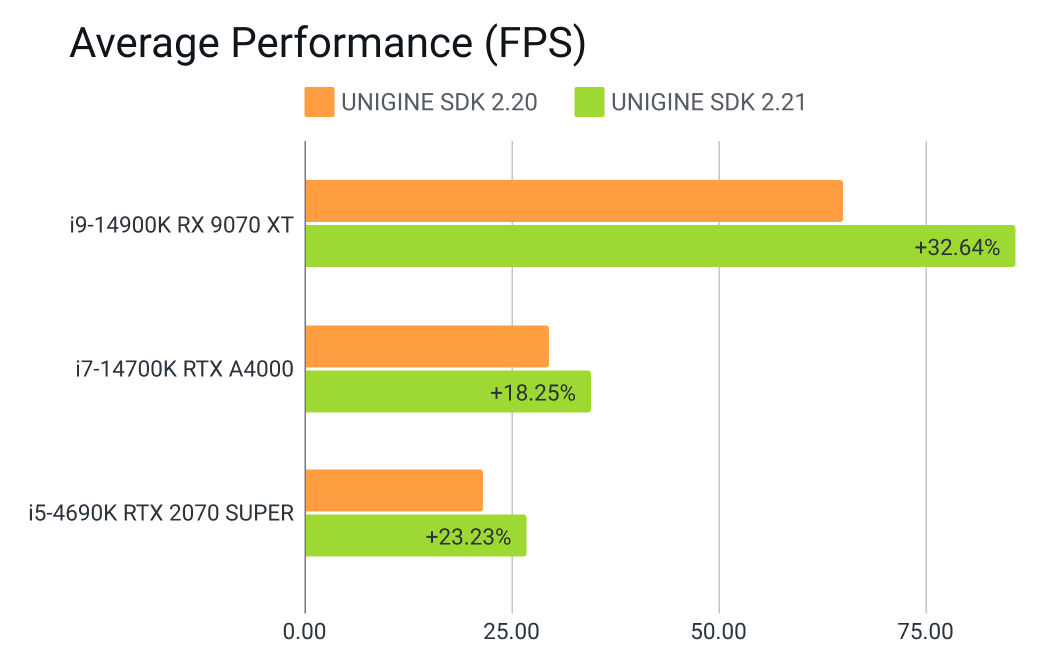Click the +23.23% data label

[x=468, y=537]
